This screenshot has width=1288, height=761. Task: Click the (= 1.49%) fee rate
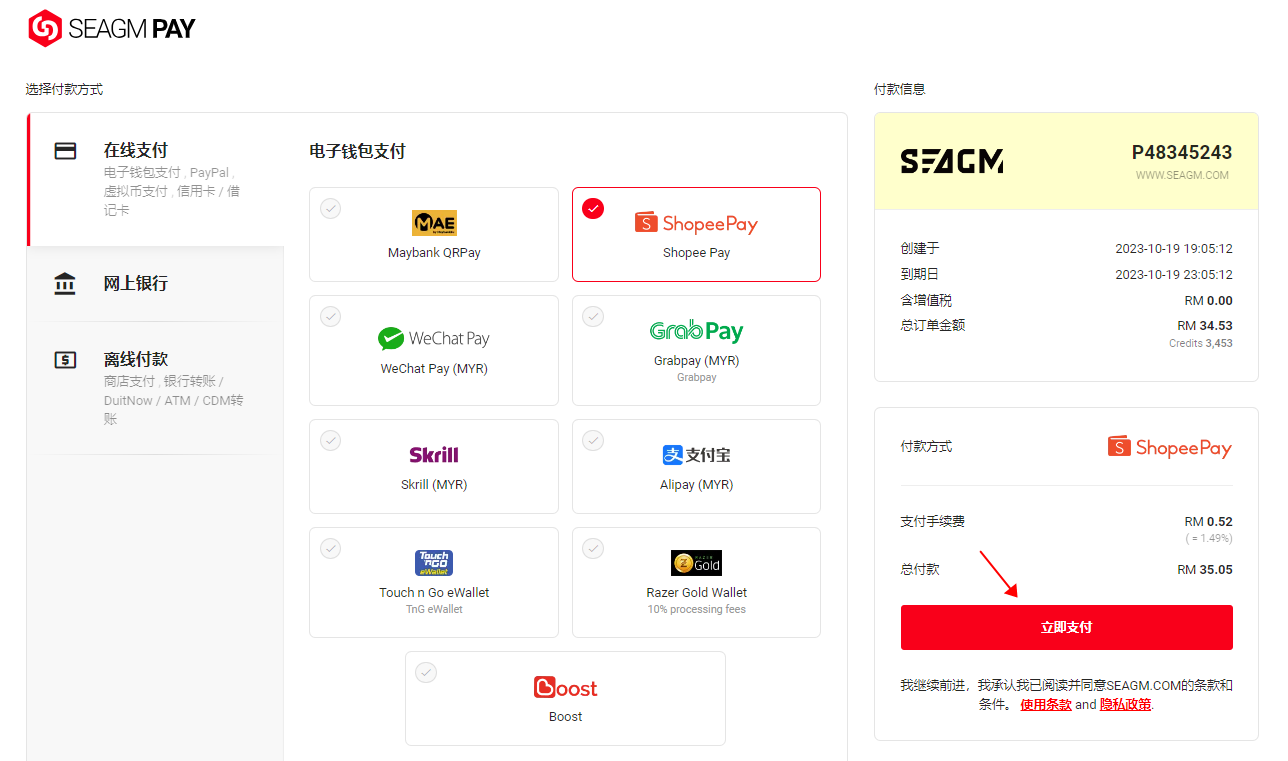point(1209,538)
